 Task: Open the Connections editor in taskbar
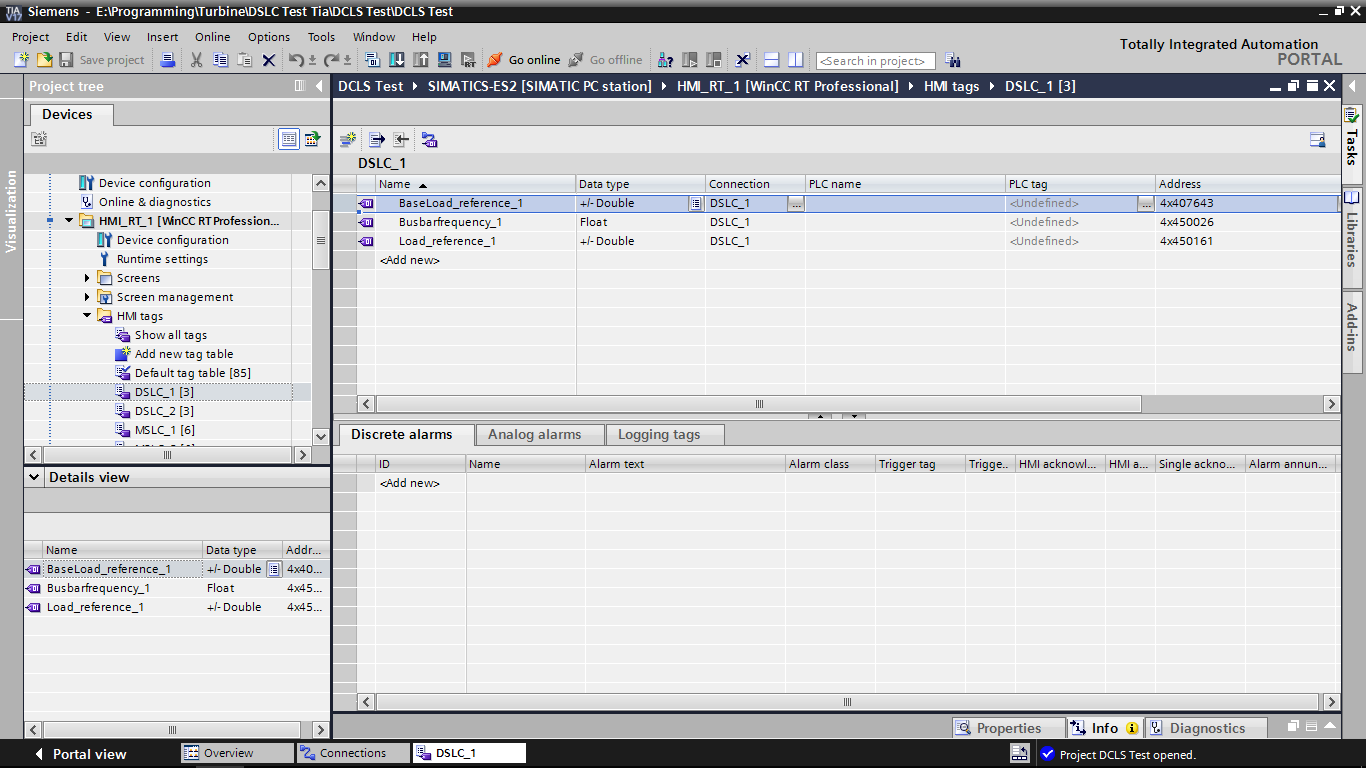(352, 753)
